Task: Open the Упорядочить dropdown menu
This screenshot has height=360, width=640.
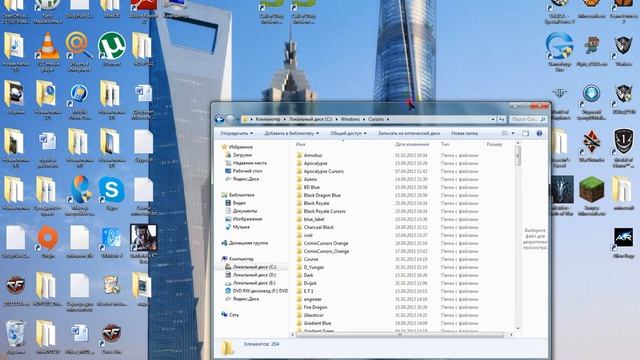Action: (x=236, y=133)
